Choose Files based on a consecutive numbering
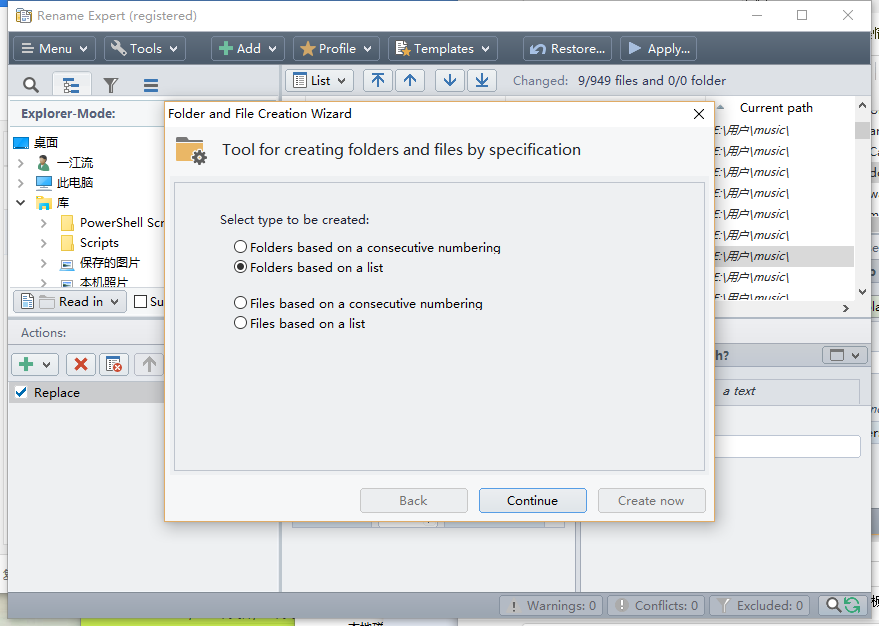This screenshot has width=879, height=626. [x=240, y=303]
